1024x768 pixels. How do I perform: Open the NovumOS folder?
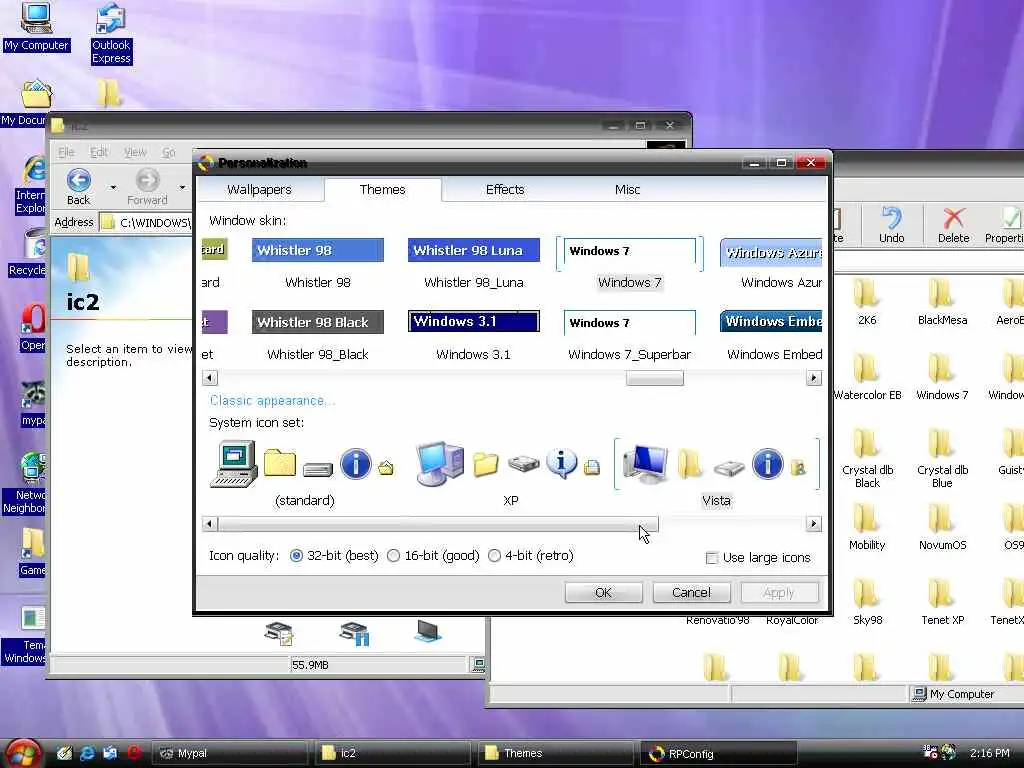(x=942, y=527)
